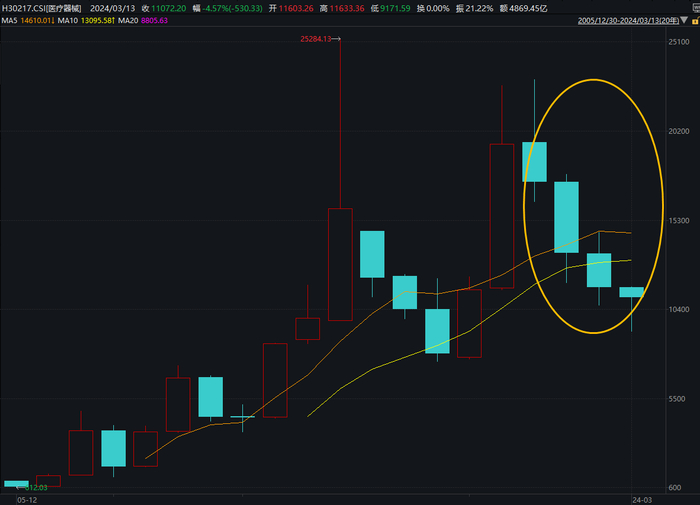Click the 25100 price axis label
Image resolution: width=700 pixels, height=505 pixels.
click(x=679, y=42)
